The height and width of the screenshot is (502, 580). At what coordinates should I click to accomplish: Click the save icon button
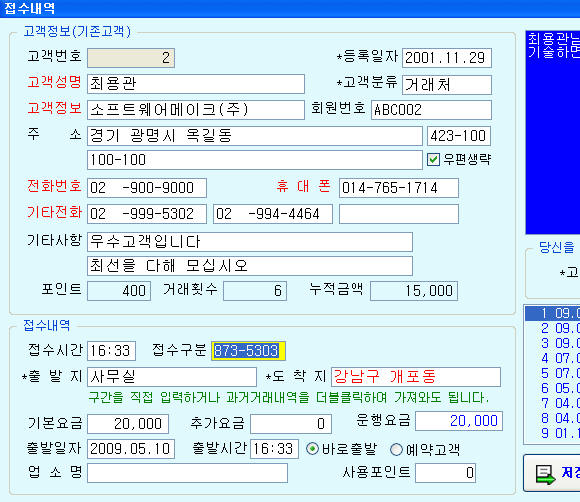pyautogui.click(x=552, y=473)
